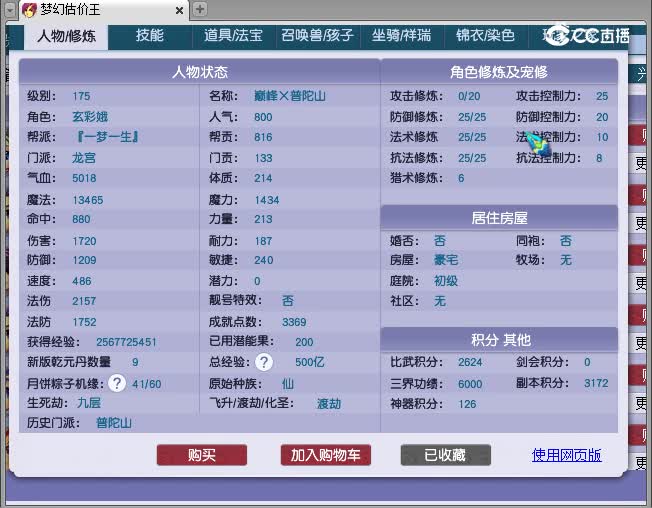Click the 总经验 value 500亿
Screen dimensions: 652x508
click(x=310, y=362)
